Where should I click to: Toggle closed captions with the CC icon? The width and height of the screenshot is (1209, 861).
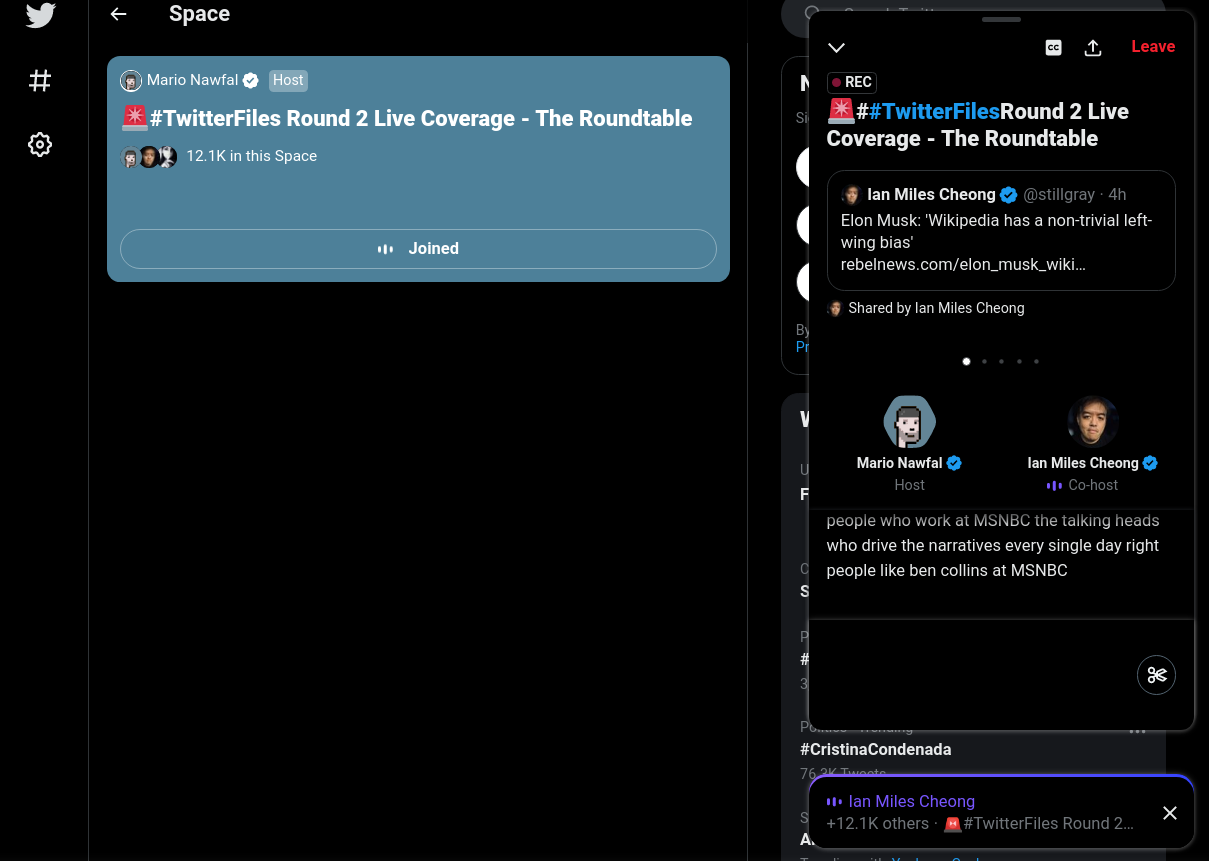(x=1053, y=47)
